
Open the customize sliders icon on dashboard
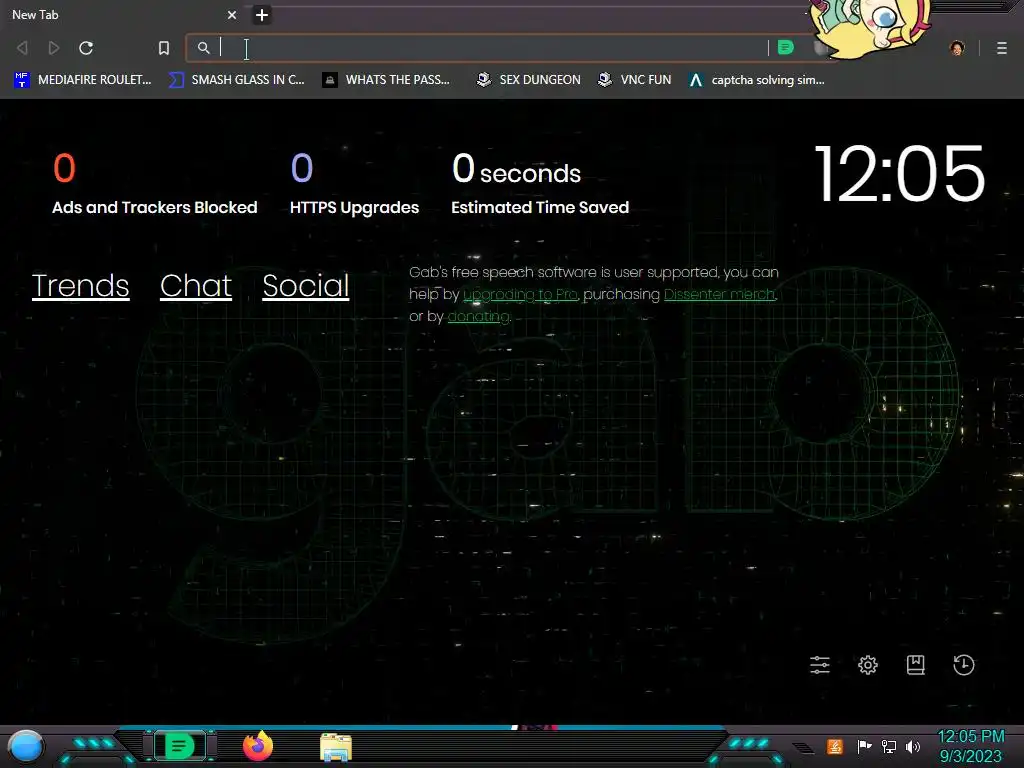[x=820, y=665]
